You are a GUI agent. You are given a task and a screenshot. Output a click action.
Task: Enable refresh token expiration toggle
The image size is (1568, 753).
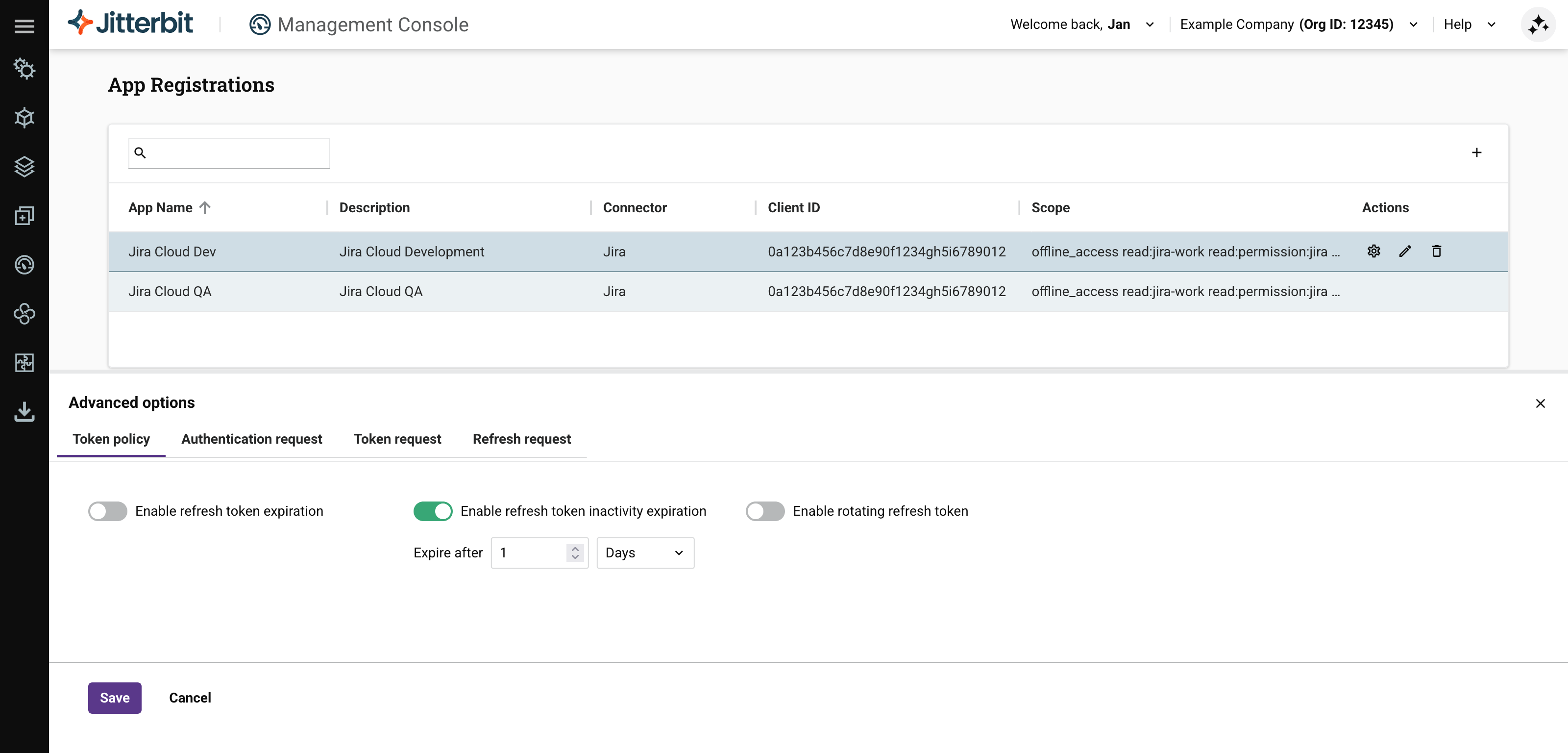(x=108, y=510)
